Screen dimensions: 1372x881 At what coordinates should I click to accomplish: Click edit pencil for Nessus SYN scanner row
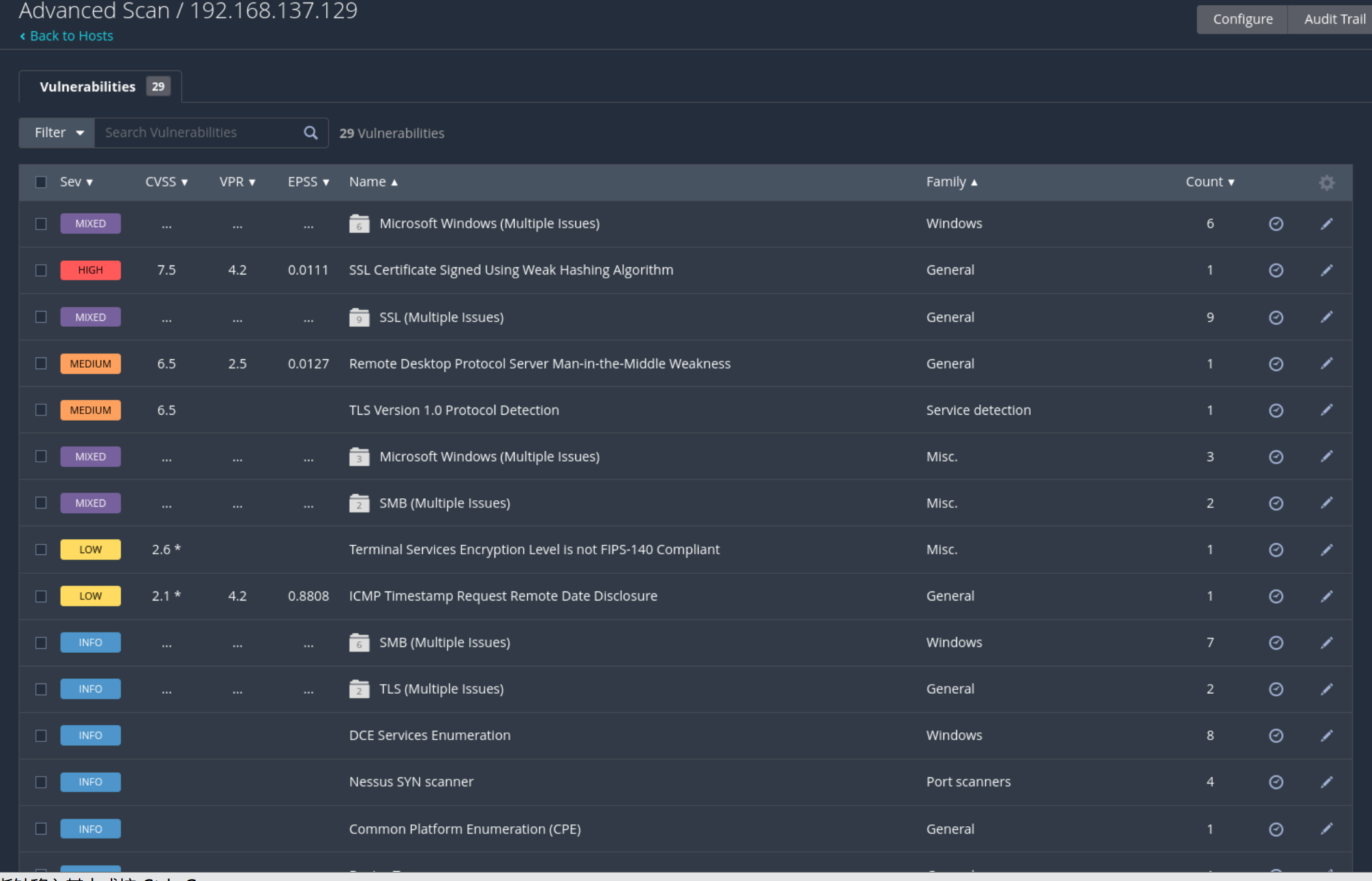coord(1326,782)
